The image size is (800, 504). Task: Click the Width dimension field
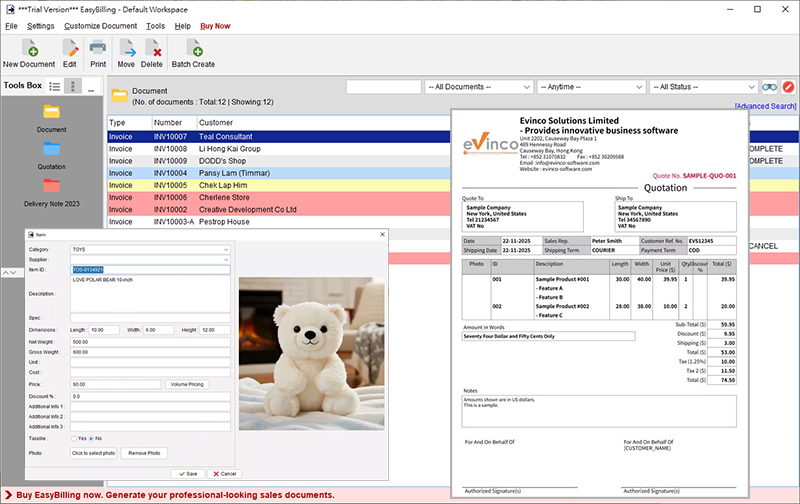pos(159,330)
